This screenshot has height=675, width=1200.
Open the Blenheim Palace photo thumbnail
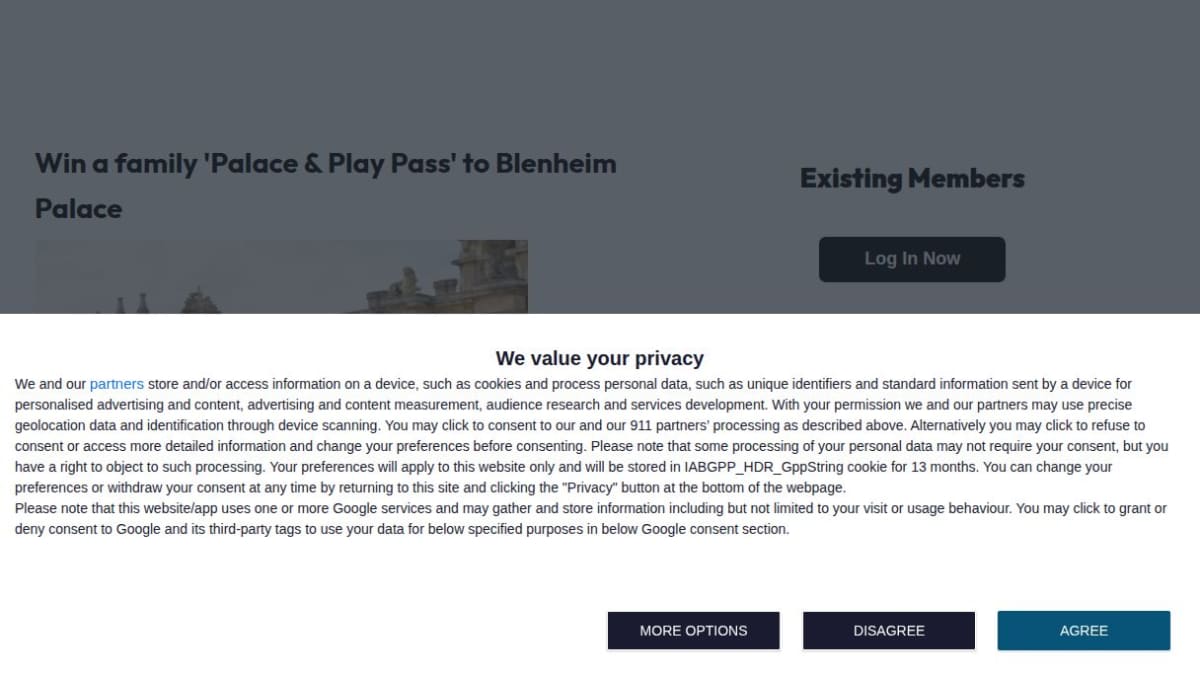point(281,276)
